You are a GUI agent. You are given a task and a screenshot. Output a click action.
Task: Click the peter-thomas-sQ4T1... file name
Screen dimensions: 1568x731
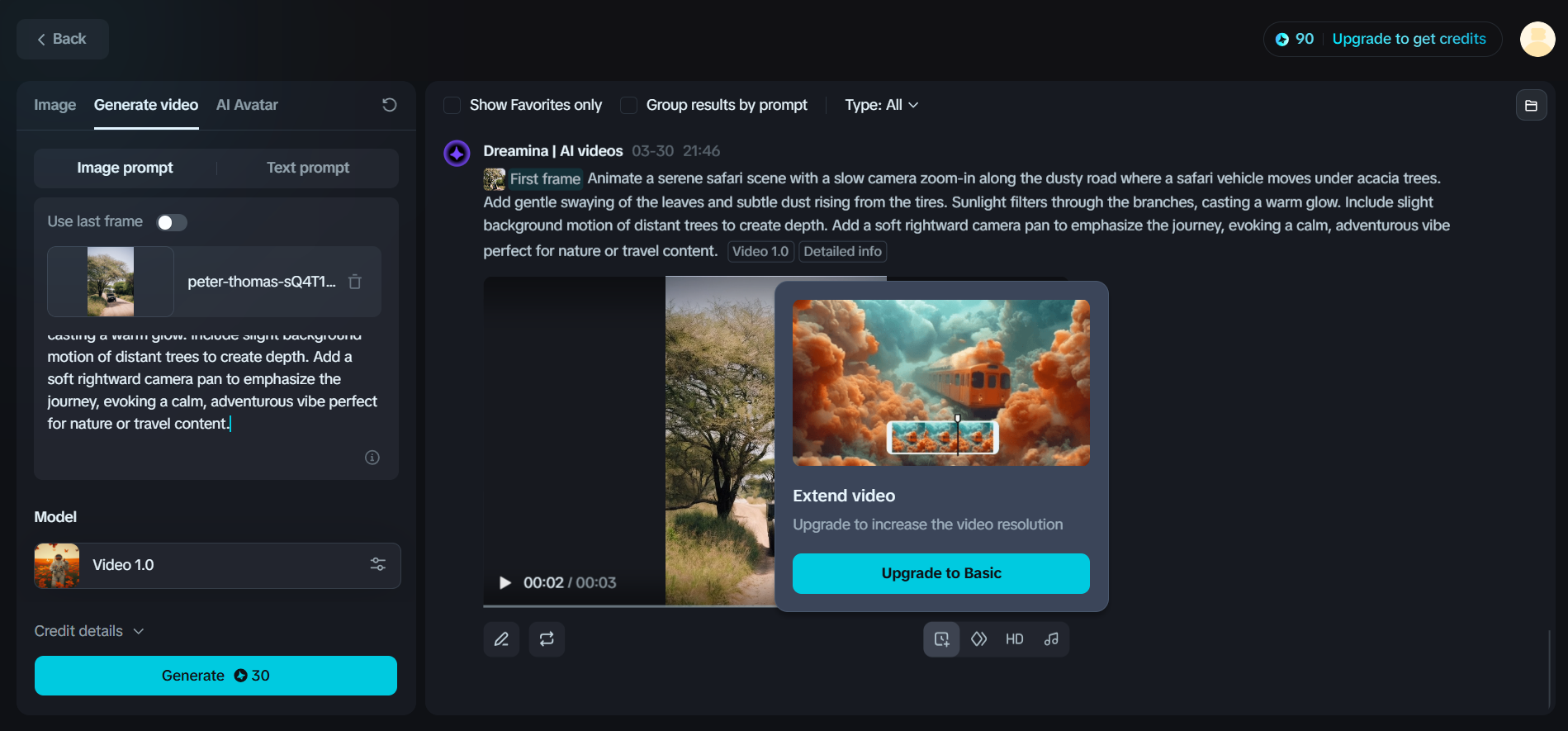(262, 282)
